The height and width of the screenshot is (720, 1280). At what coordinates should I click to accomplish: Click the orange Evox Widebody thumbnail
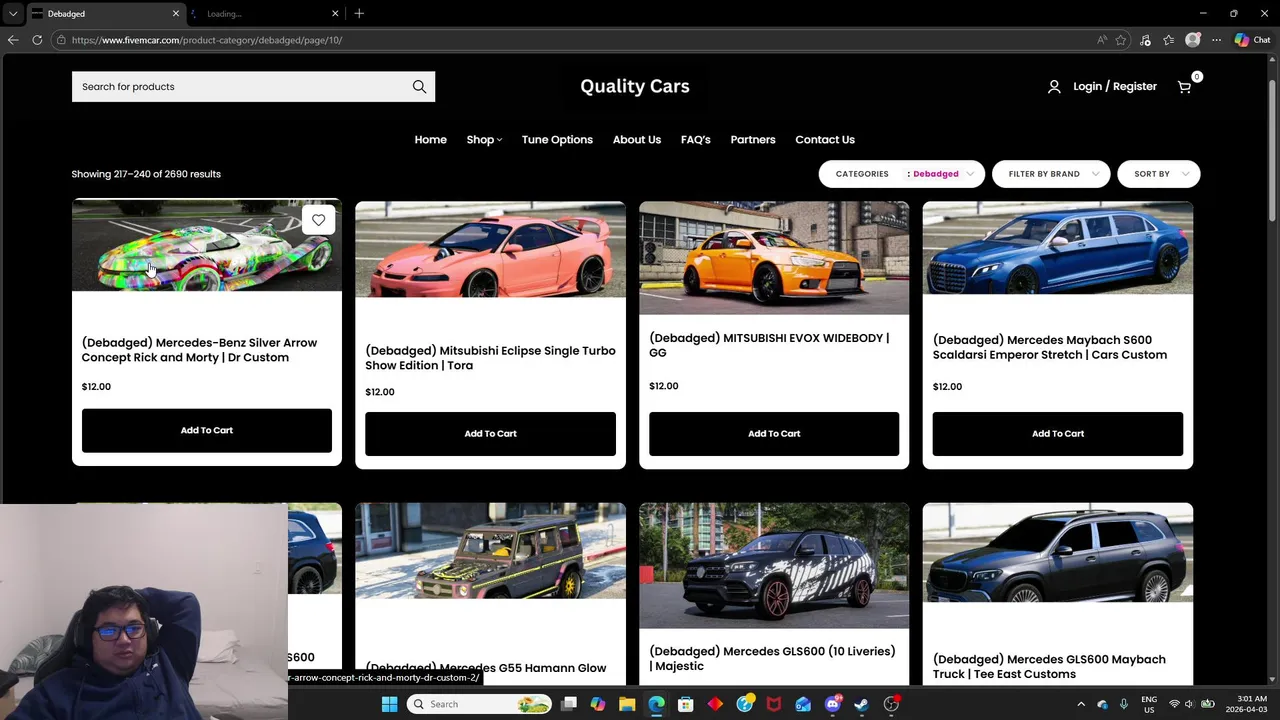point(774,258)
